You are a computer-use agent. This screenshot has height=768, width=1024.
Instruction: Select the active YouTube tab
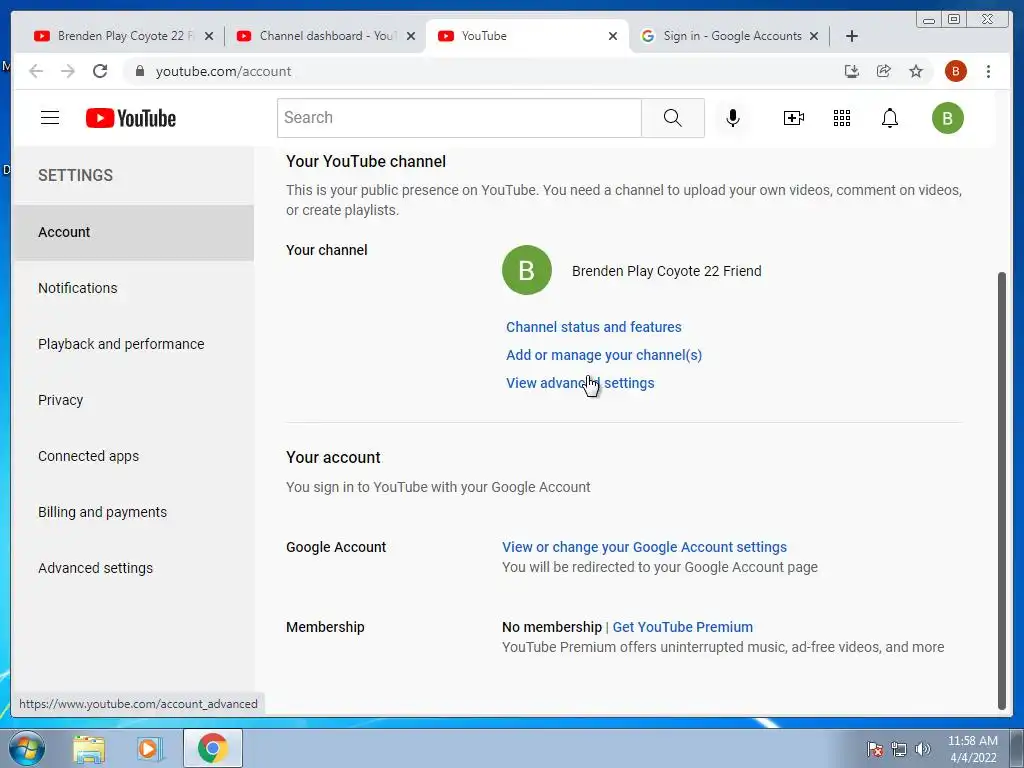point(526,36)
